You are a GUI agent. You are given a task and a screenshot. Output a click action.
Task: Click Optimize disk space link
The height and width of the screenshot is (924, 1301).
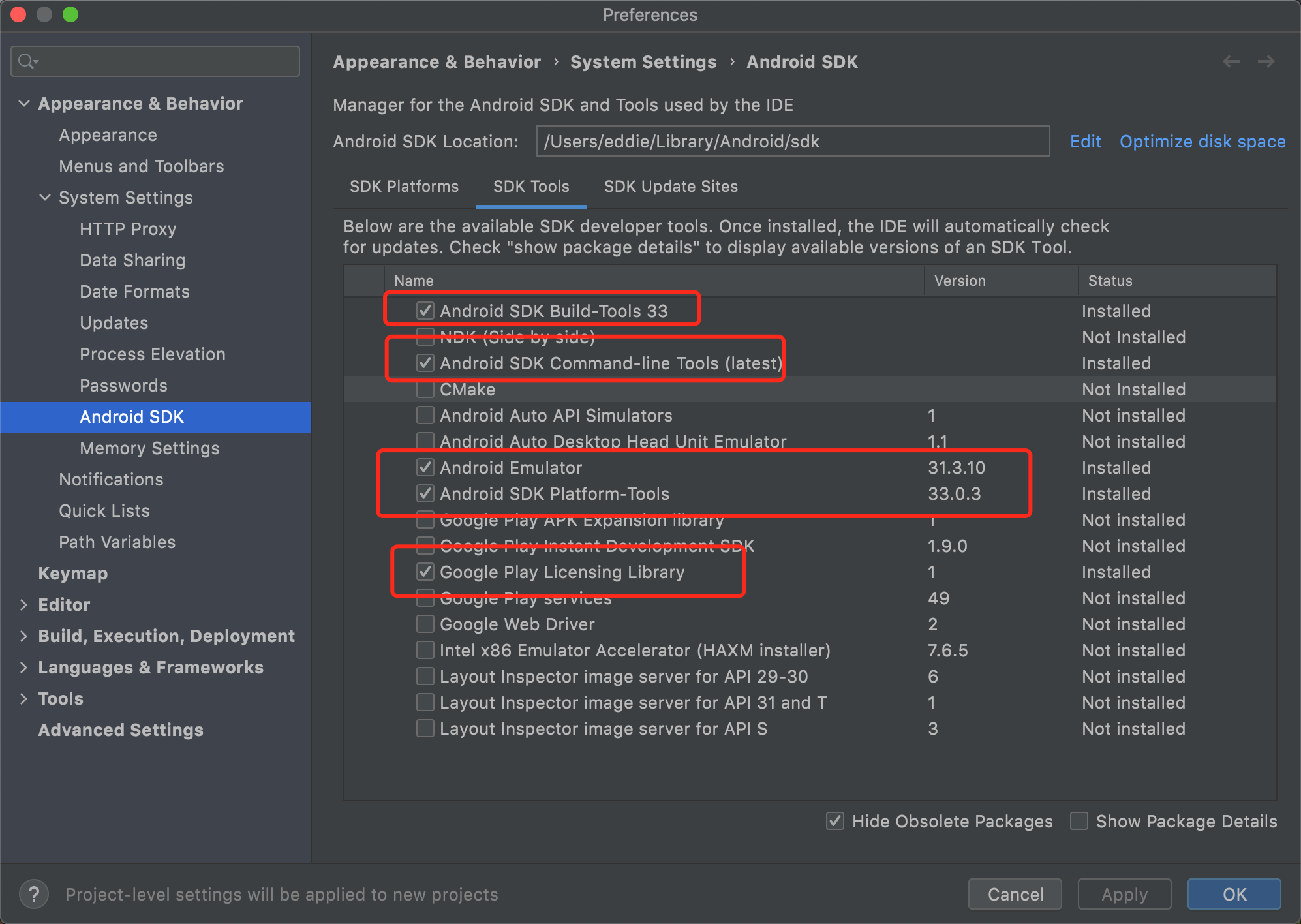(1202, 142)
